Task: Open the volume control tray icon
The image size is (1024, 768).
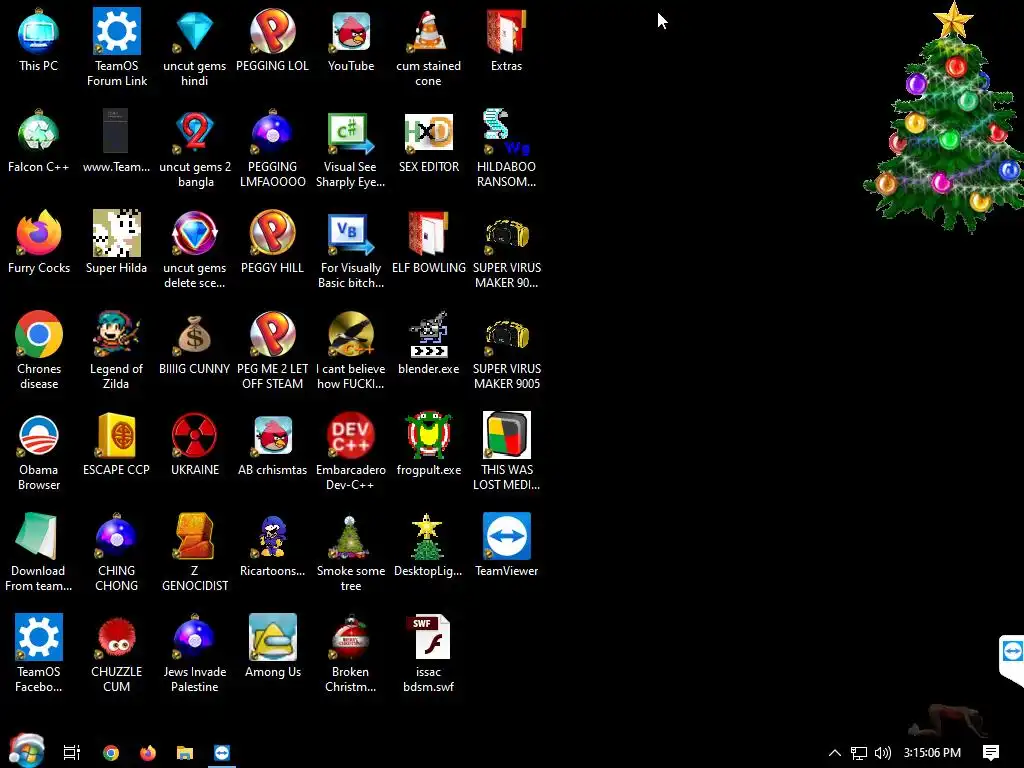Action: 882,753
